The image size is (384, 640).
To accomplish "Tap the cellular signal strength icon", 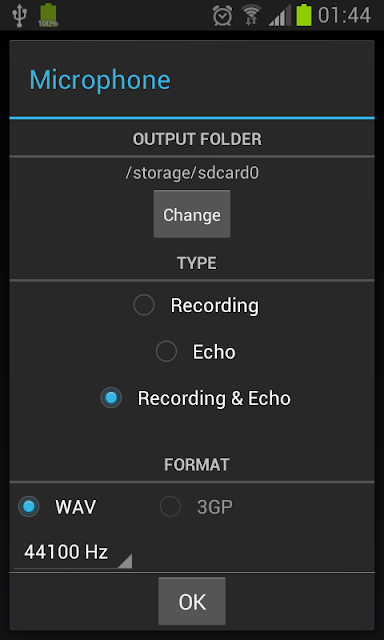I will pos(280,16).
